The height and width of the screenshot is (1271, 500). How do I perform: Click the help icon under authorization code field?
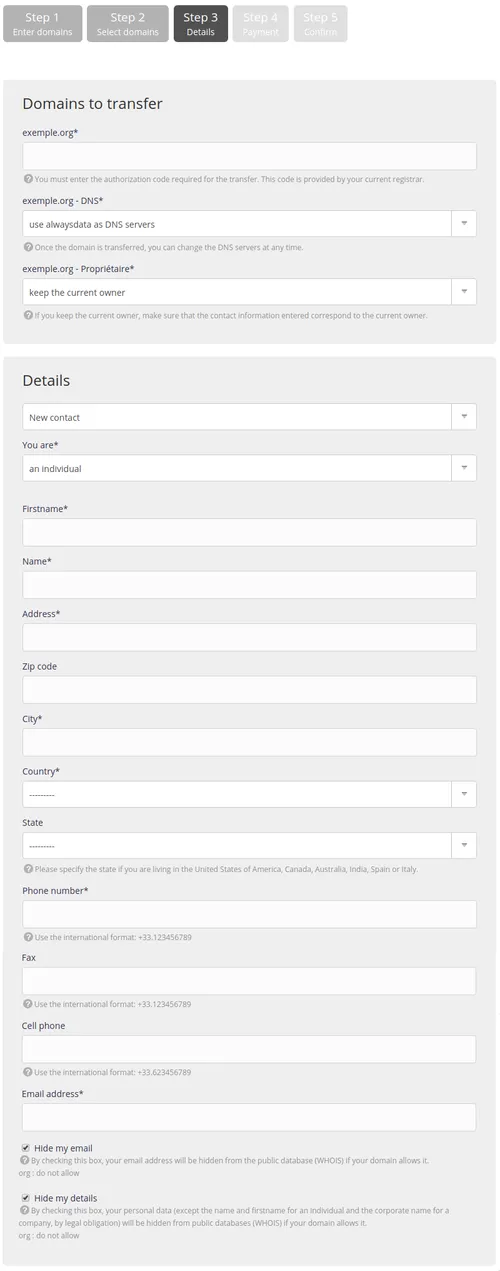coord(28,180)
